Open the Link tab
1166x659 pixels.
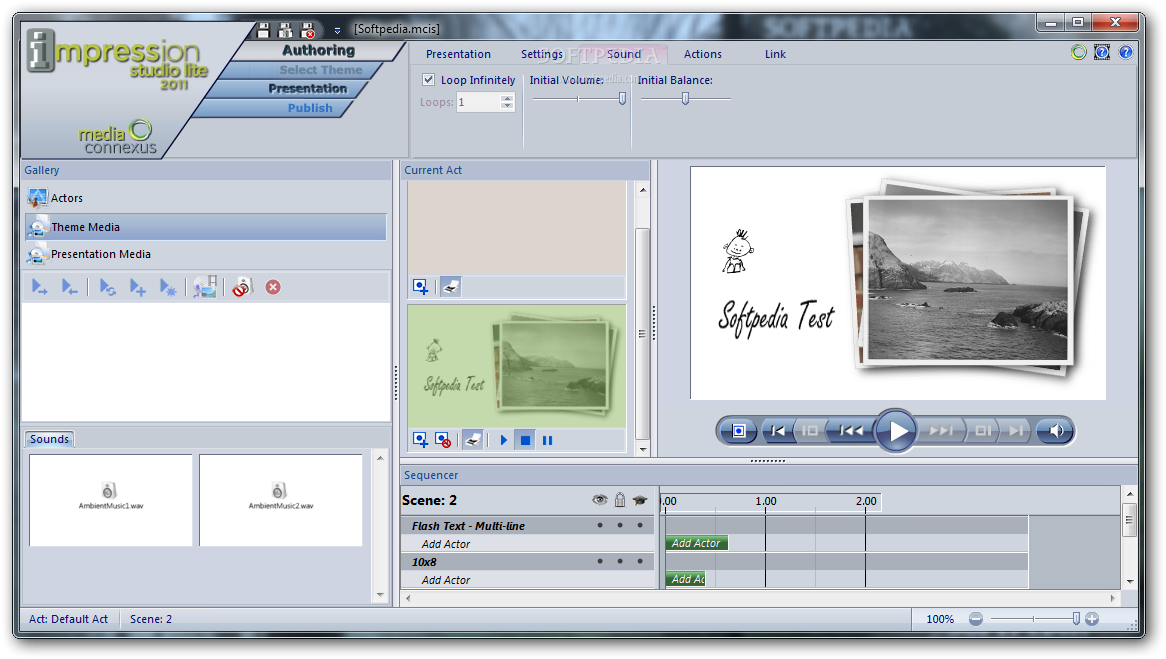(775, 54)
